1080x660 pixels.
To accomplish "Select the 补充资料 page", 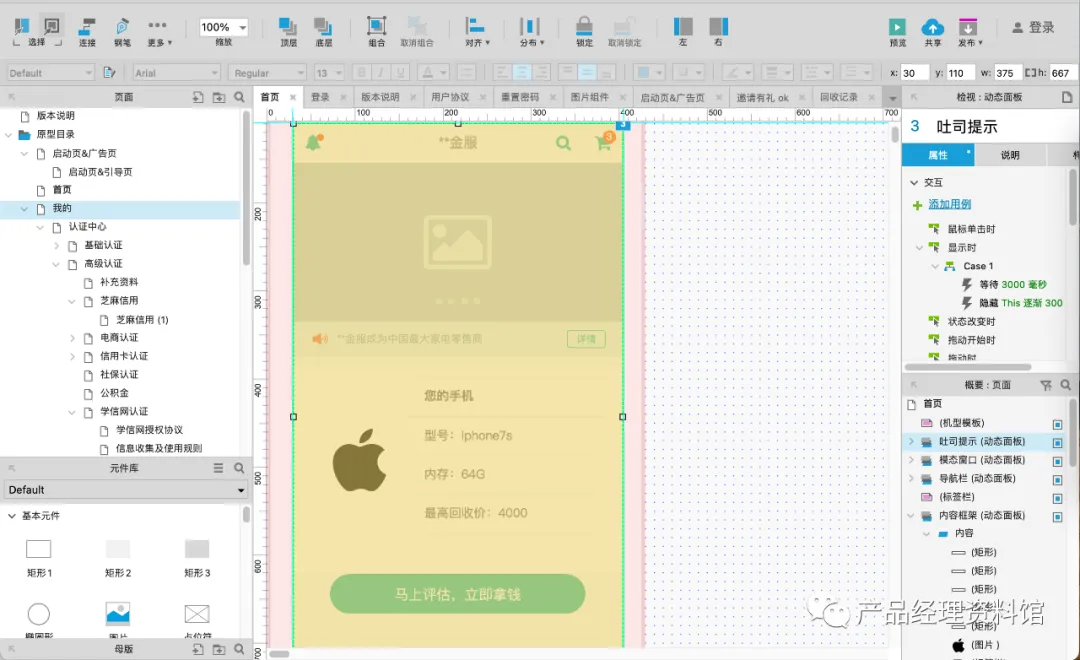I will 118,282.
